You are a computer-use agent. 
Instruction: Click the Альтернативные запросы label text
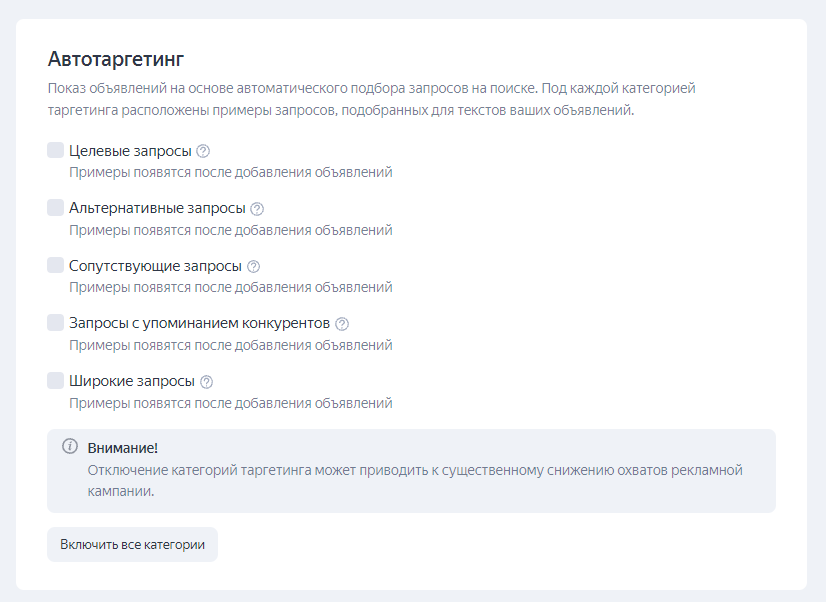point(157,209)
